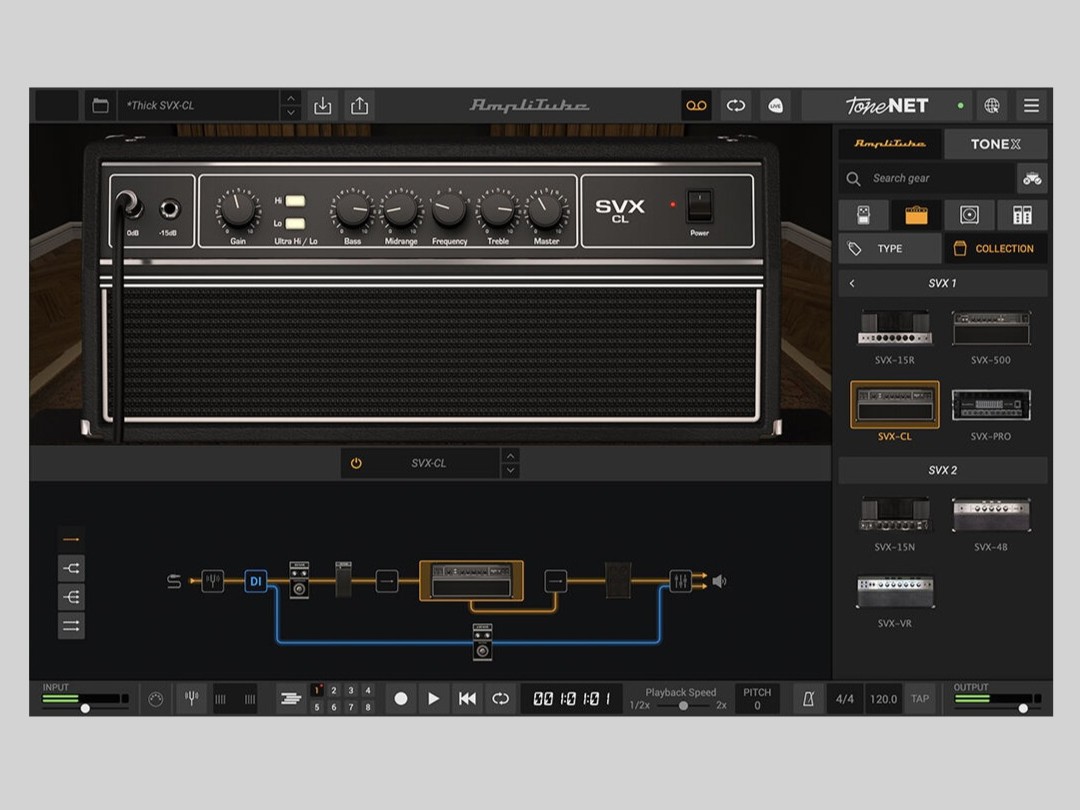This screenshot has width=1080, height=810.
Task: Click the metronome icon near the time signature
Action: tap(810, 698)
